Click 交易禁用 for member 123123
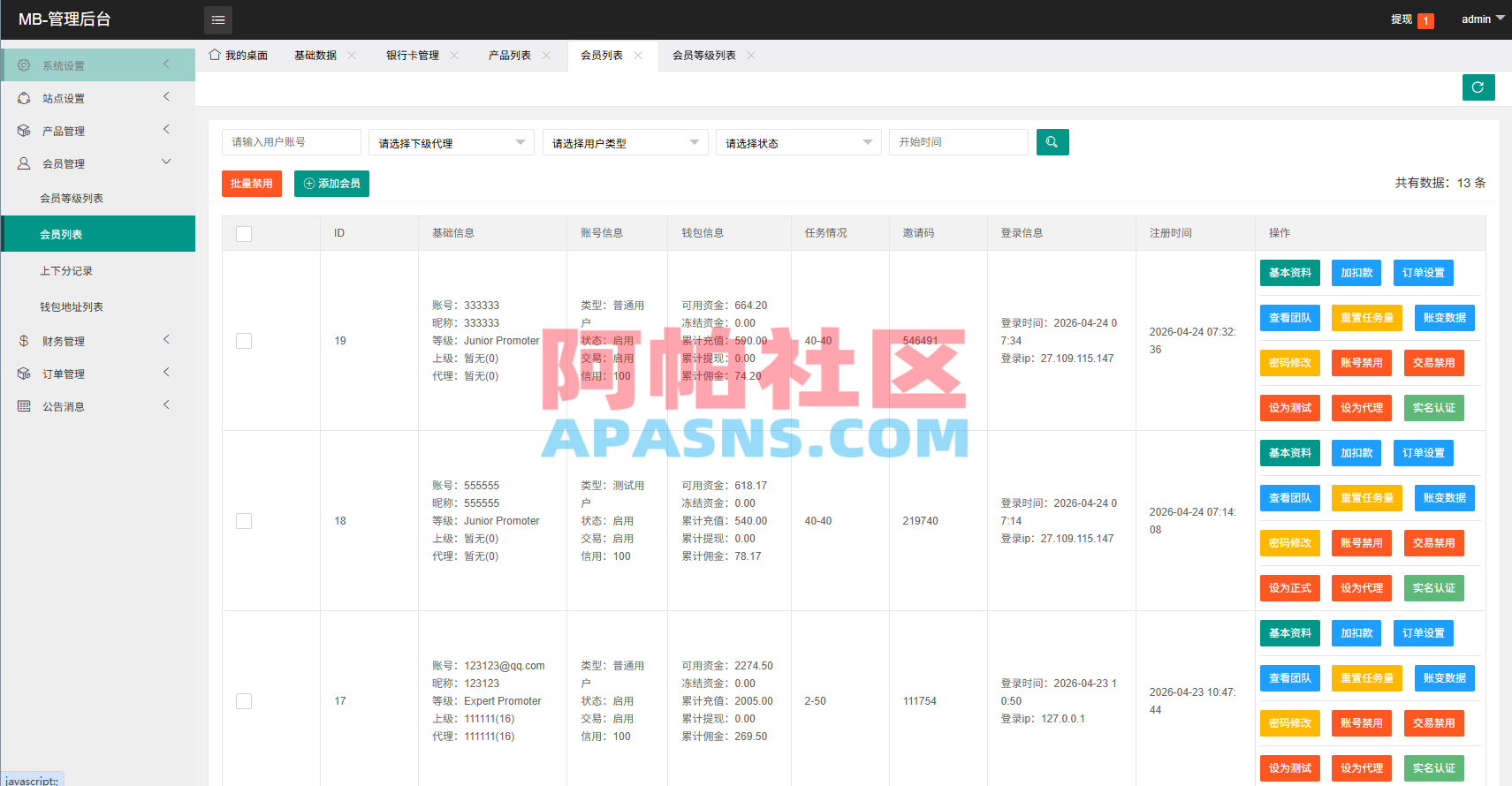Image resolution: width=1512 pixels, height=786 pixels. [1434, 723]
